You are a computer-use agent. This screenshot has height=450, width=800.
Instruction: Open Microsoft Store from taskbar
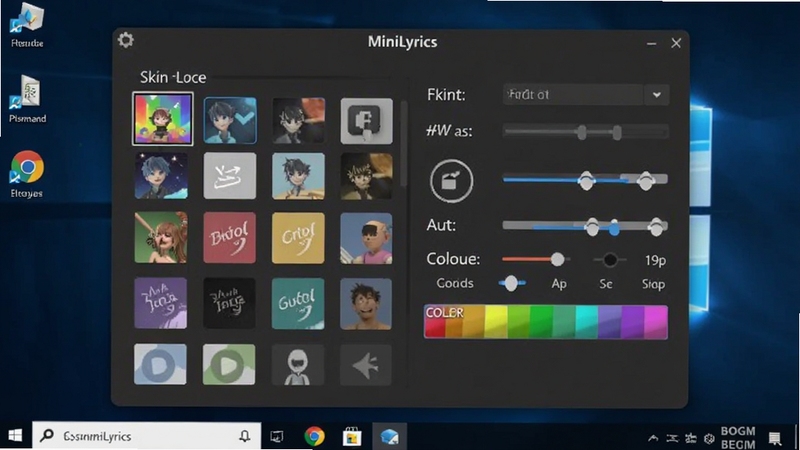point(352,437)
